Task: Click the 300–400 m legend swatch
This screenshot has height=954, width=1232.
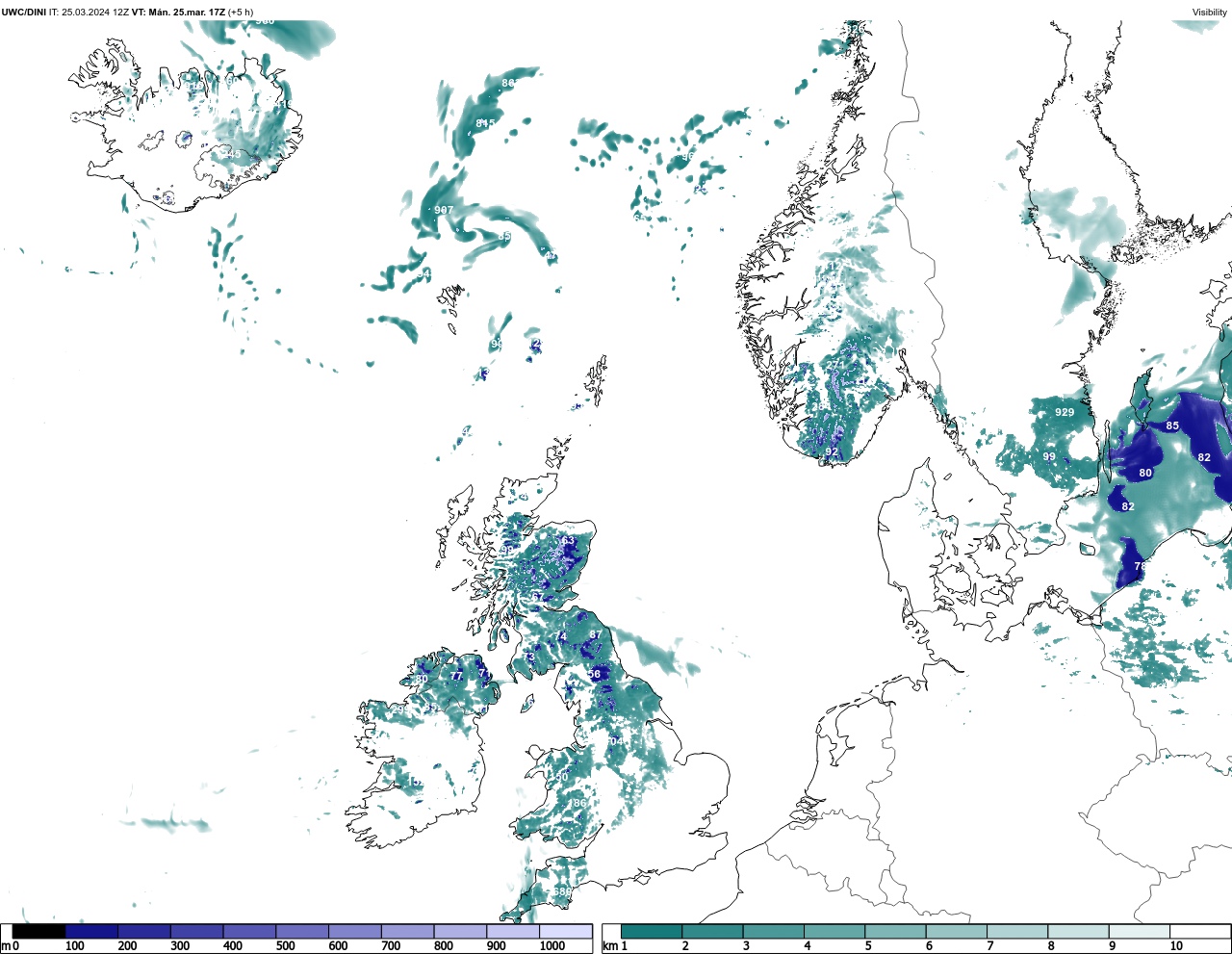Action: [196, 931]
